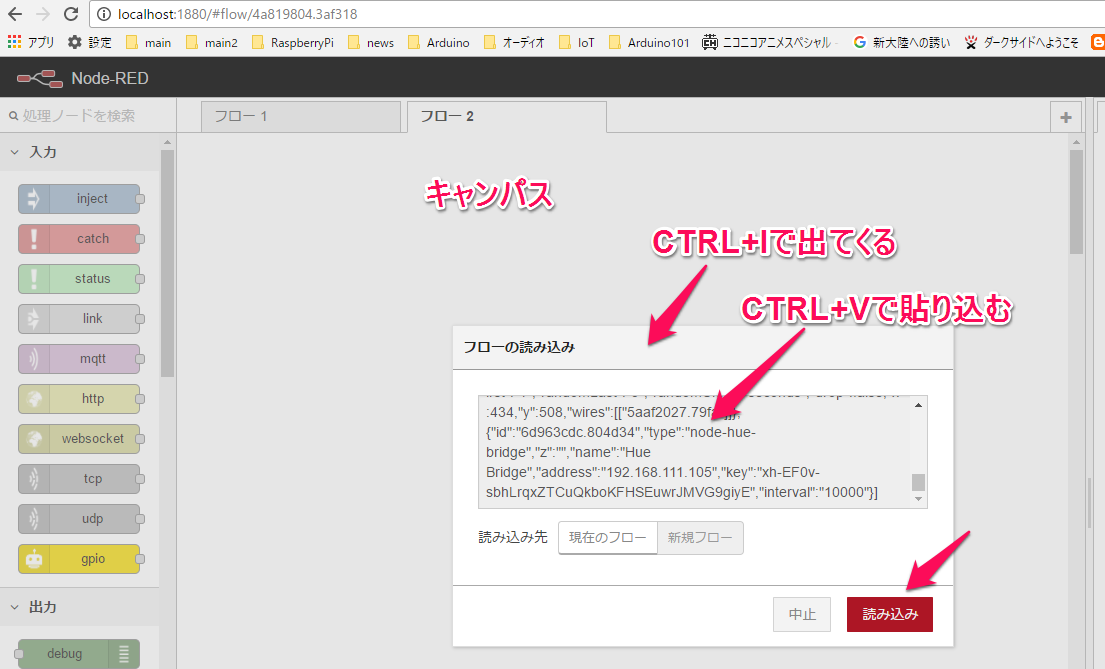Collapse the 入力 palette category

pyautogui.click(x=15, y=152)
